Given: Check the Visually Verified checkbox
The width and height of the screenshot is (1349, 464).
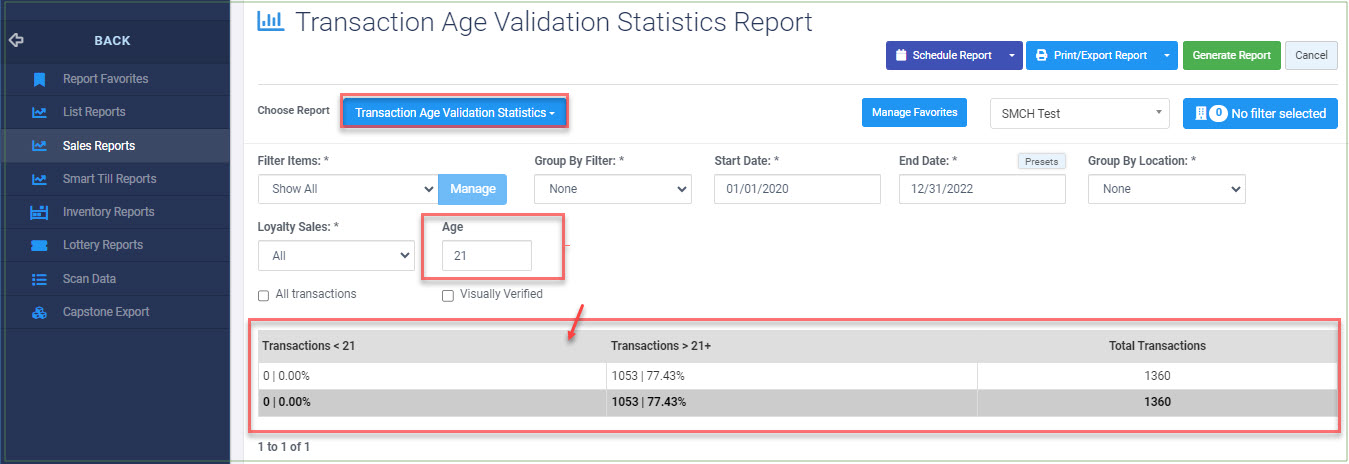Looking at the screenshot, I should (448, 295).
